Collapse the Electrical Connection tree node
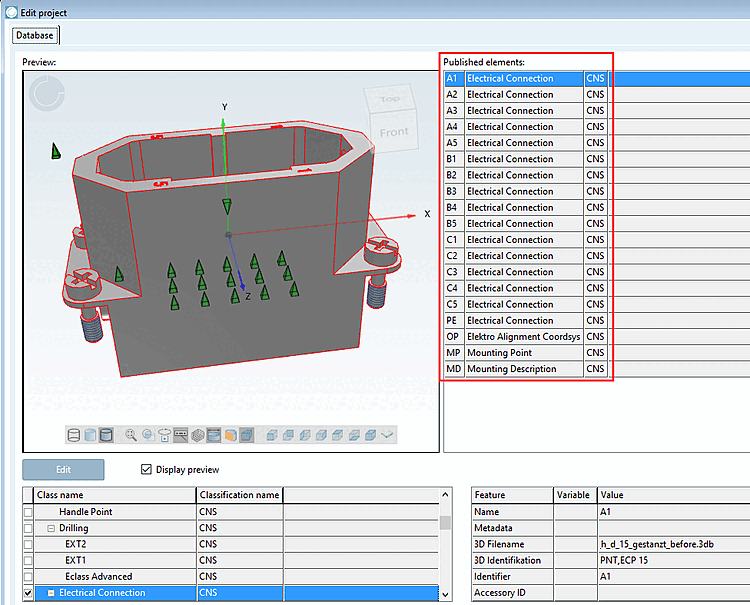 (x=51, y=593)
